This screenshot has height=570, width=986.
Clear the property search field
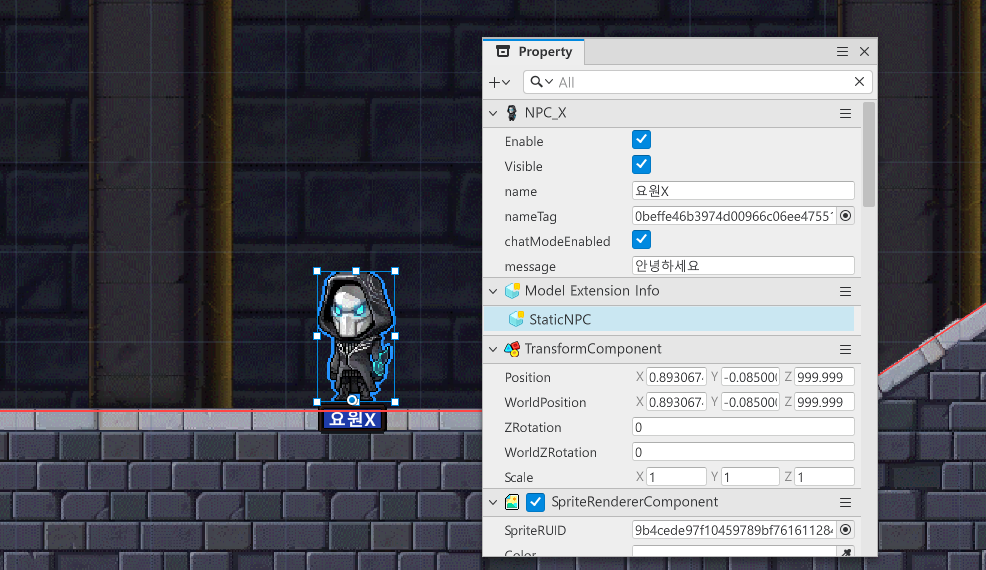coord(859,82)
